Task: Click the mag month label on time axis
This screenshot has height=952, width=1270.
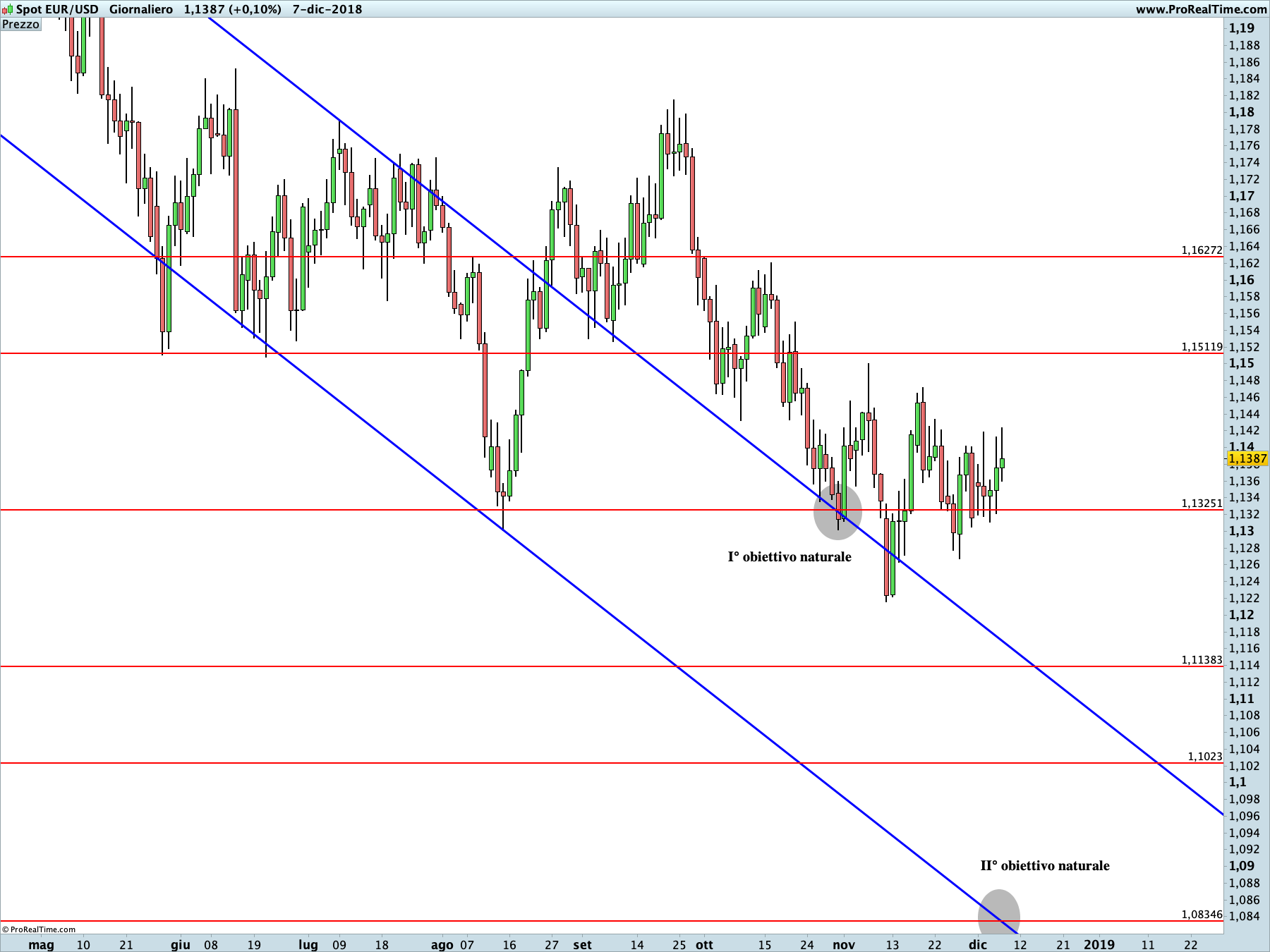Action: (x=41, y=944)
